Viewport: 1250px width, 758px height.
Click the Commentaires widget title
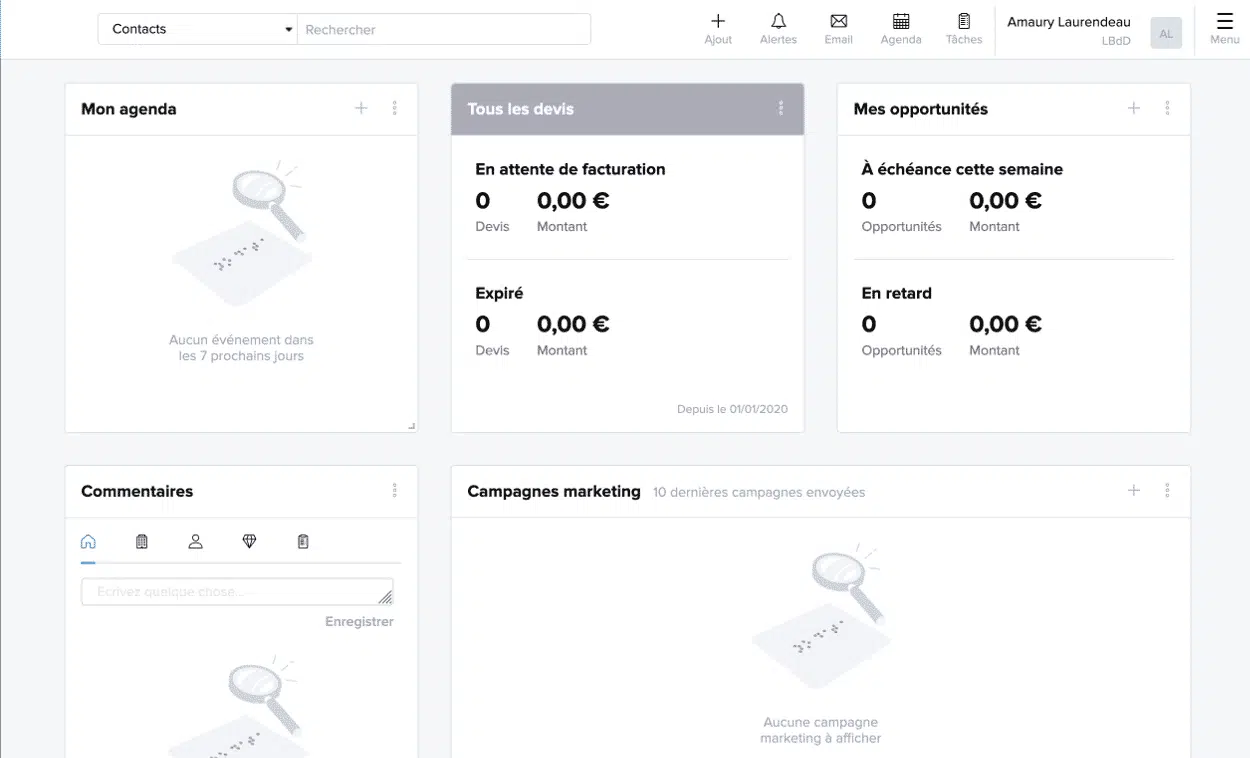(x=137, y=491)
